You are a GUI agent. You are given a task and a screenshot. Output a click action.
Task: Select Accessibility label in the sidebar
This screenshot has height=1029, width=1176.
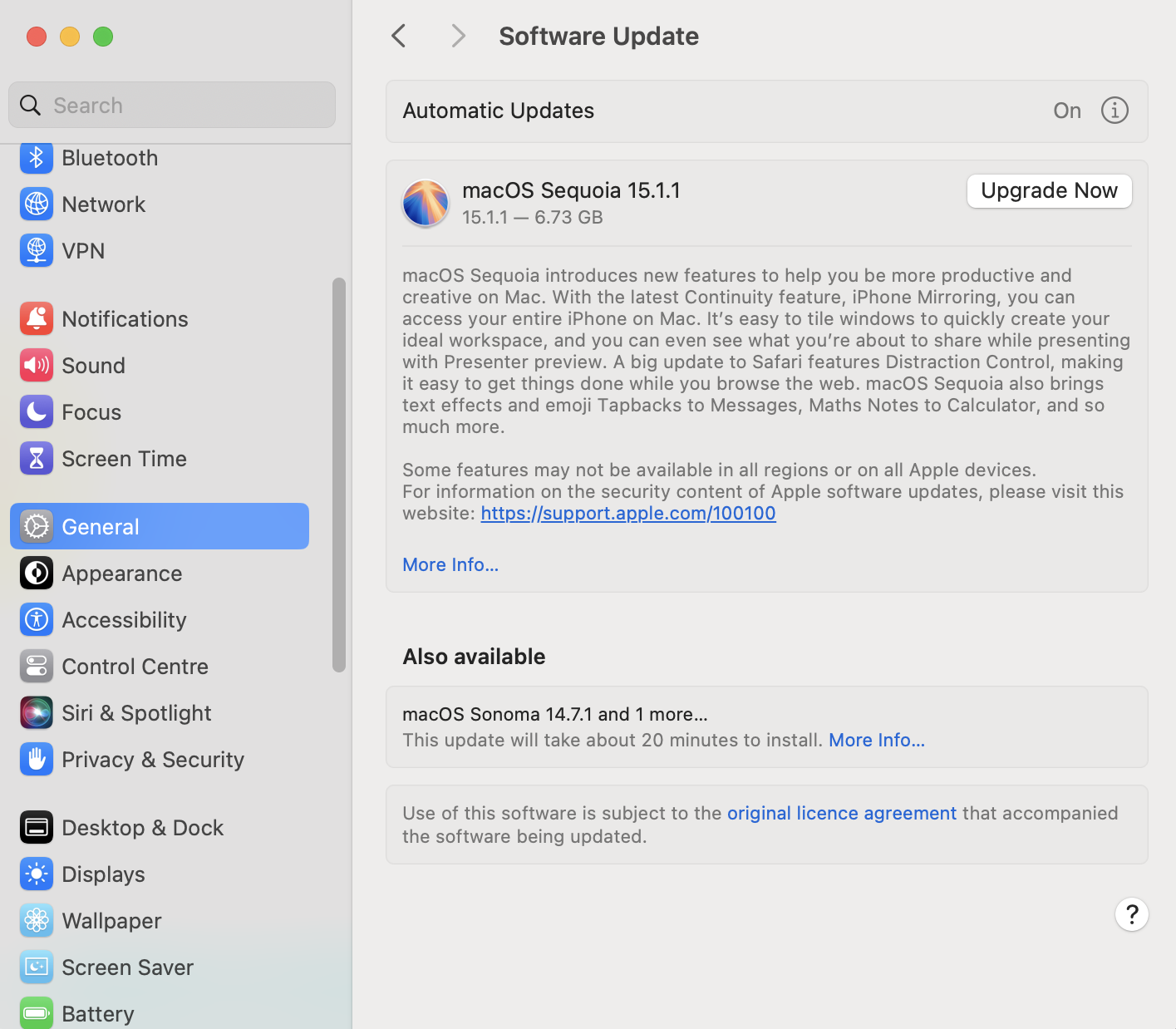coord(124,620)
